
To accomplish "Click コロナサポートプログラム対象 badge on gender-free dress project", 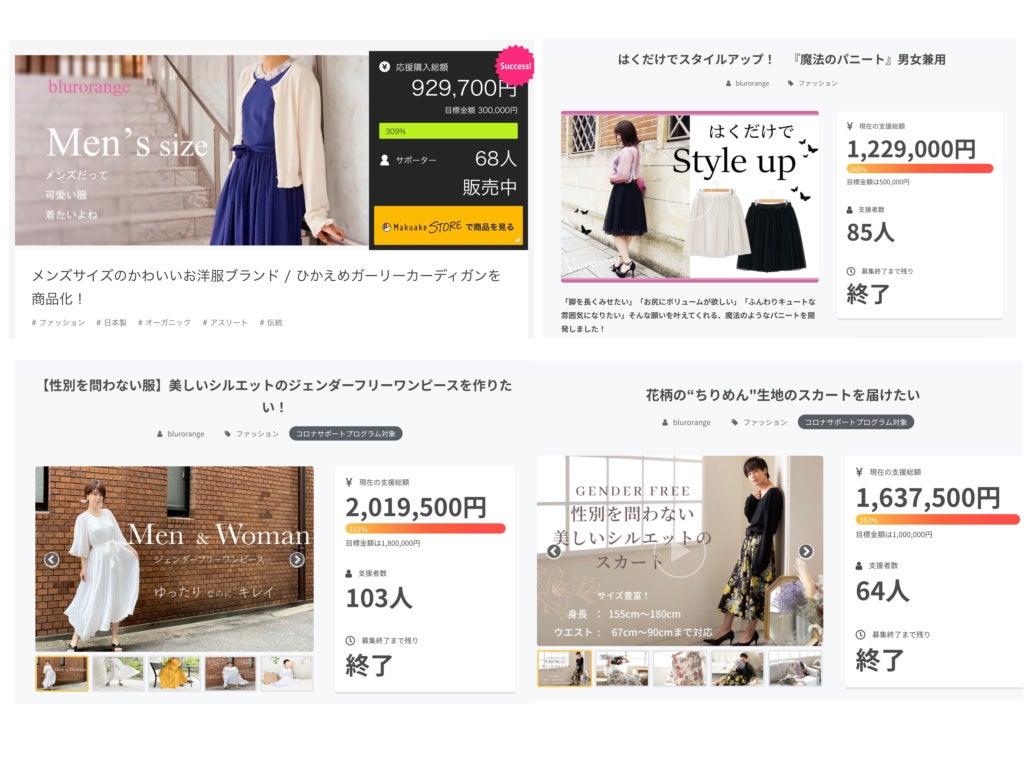I will [345, 434].
